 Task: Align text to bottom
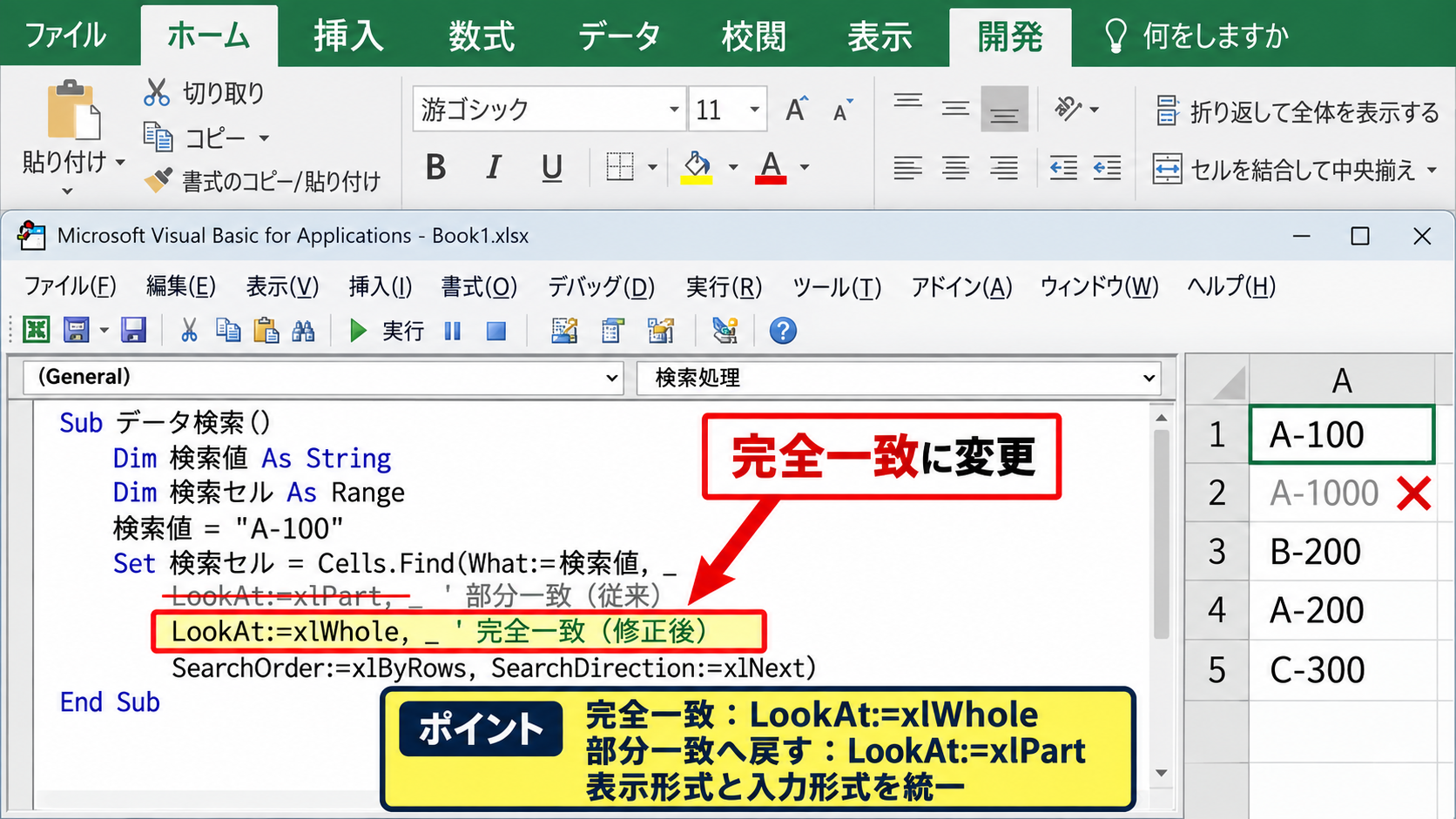[1004, 110]
